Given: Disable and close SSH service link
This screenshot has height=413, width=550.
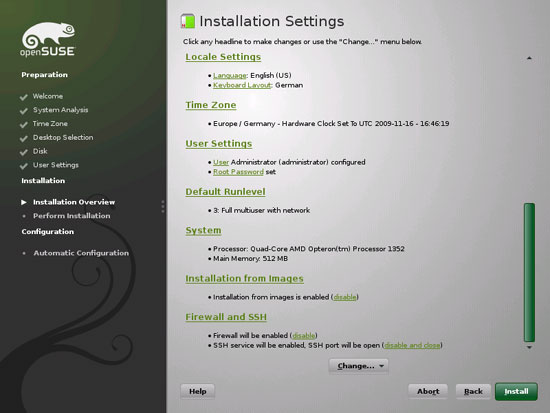Looking at the screenshot, I should [x=412, y=345].
